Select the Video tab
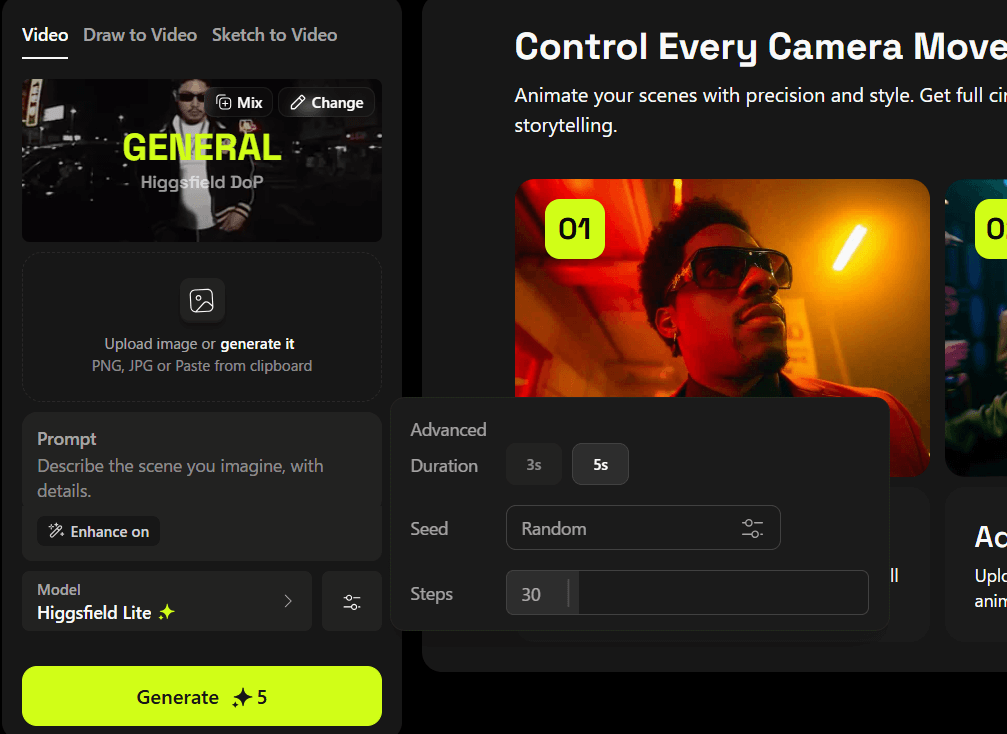 coord(45,35)
